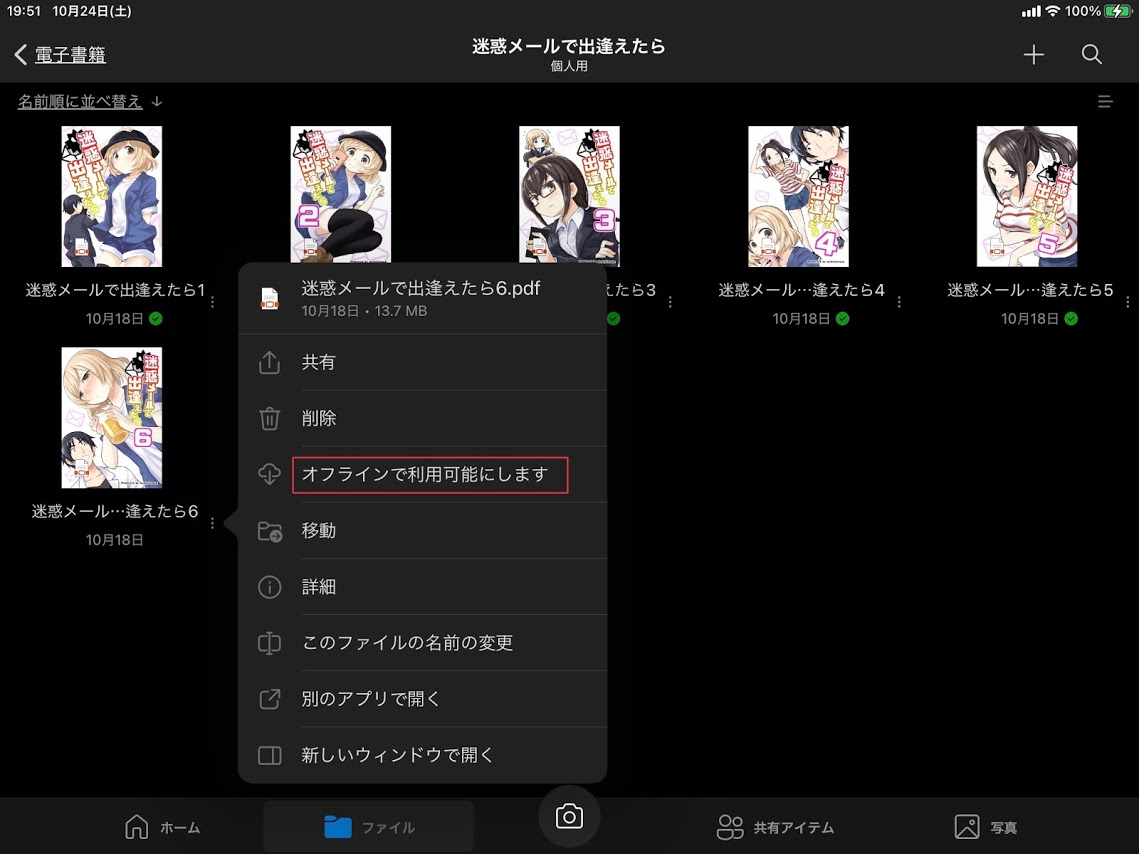Open cover thumbnail of volume 5
This screenshot has width=1139, height=854.
(1027, 196)
